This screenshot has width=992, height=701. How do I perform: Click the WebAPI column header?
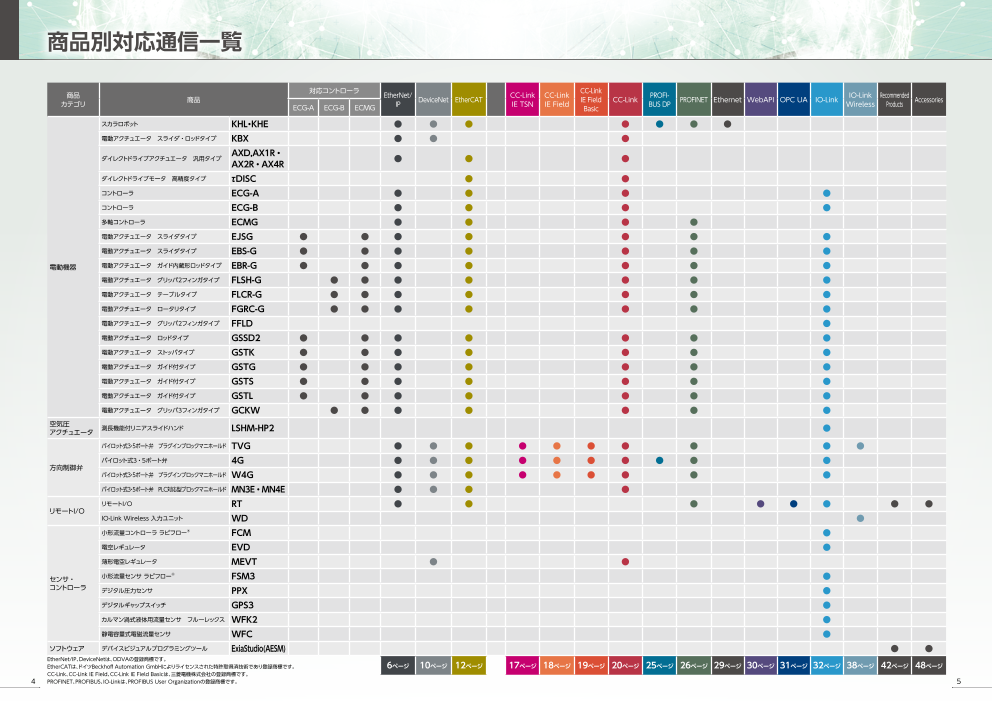click(x=760, y=100)
